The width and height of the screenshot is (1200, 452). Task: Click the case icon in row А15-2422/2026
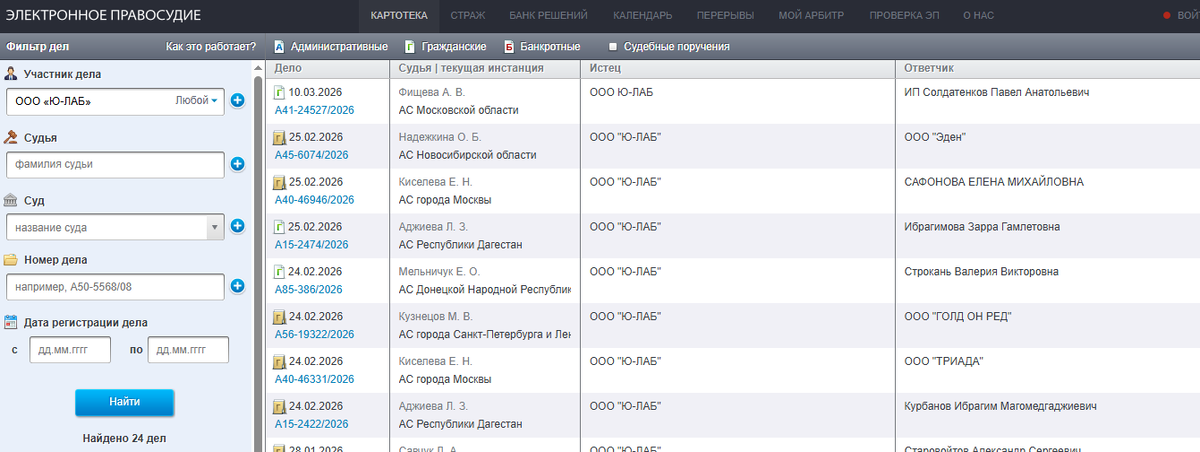coord(280,408)
